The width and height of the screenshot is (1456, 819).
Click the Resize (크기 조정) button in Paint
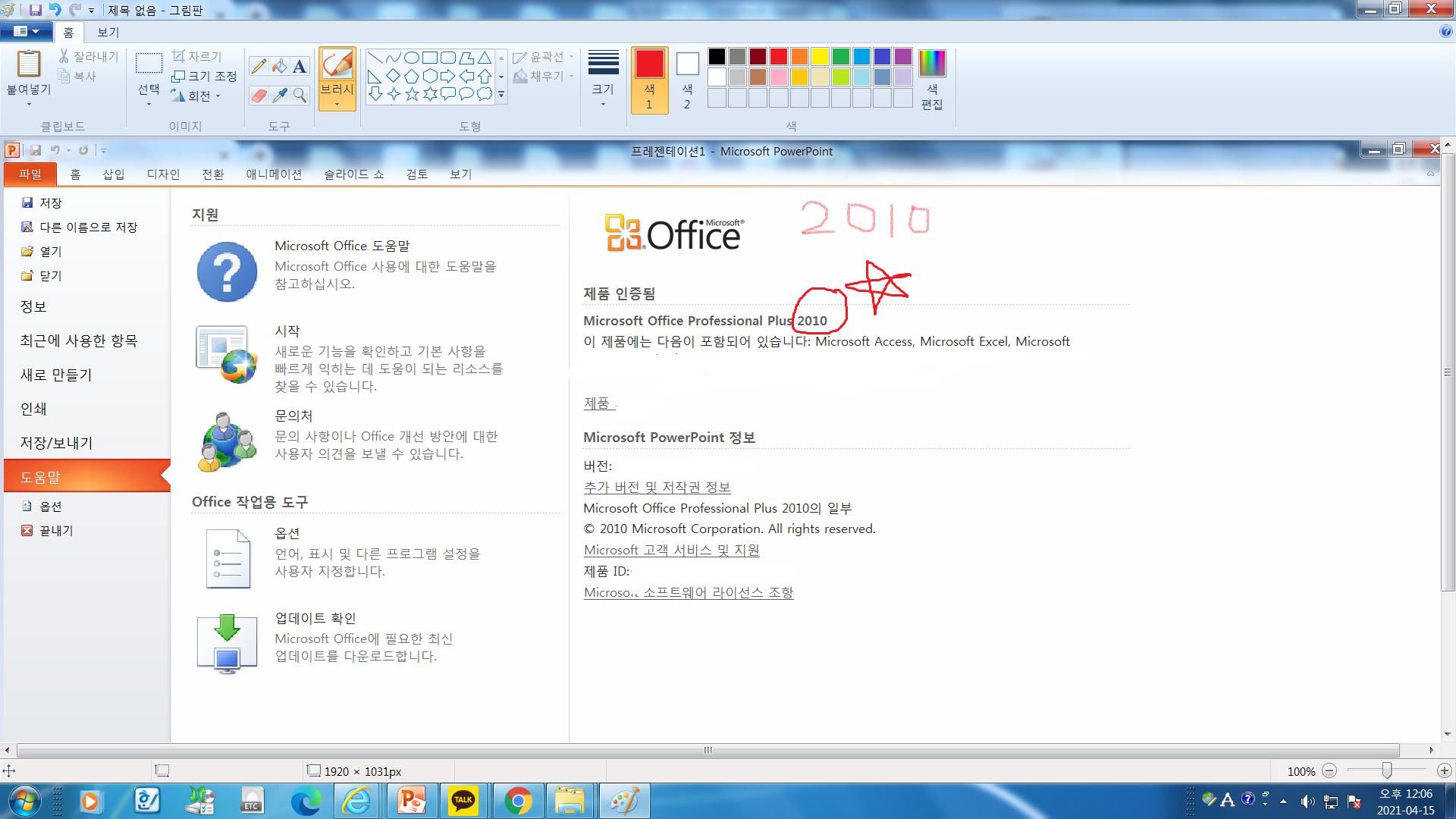point(204,76)
